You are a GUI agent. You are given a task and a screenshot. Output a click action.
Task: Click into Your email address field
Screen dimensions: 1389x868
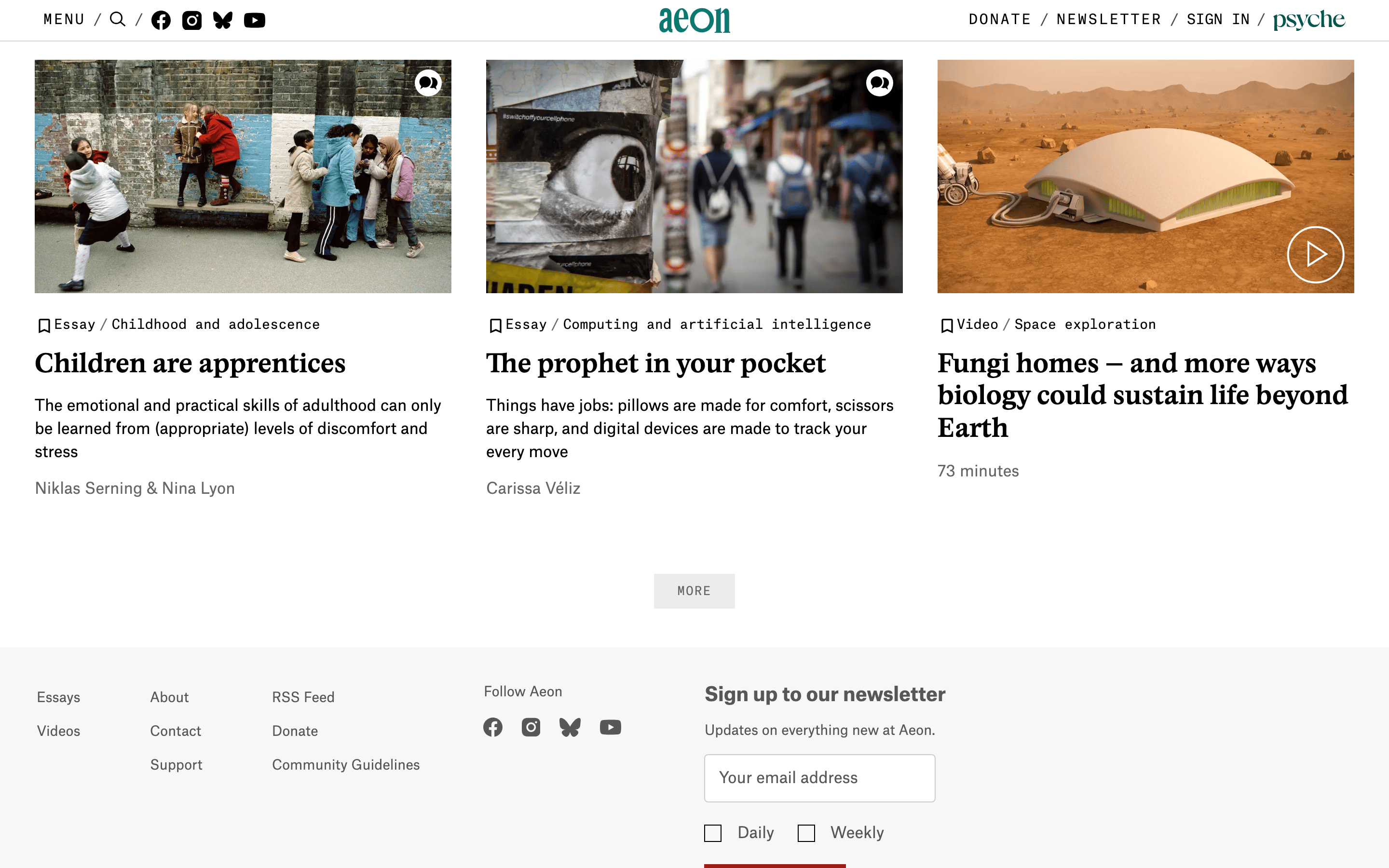pos(819,778)
